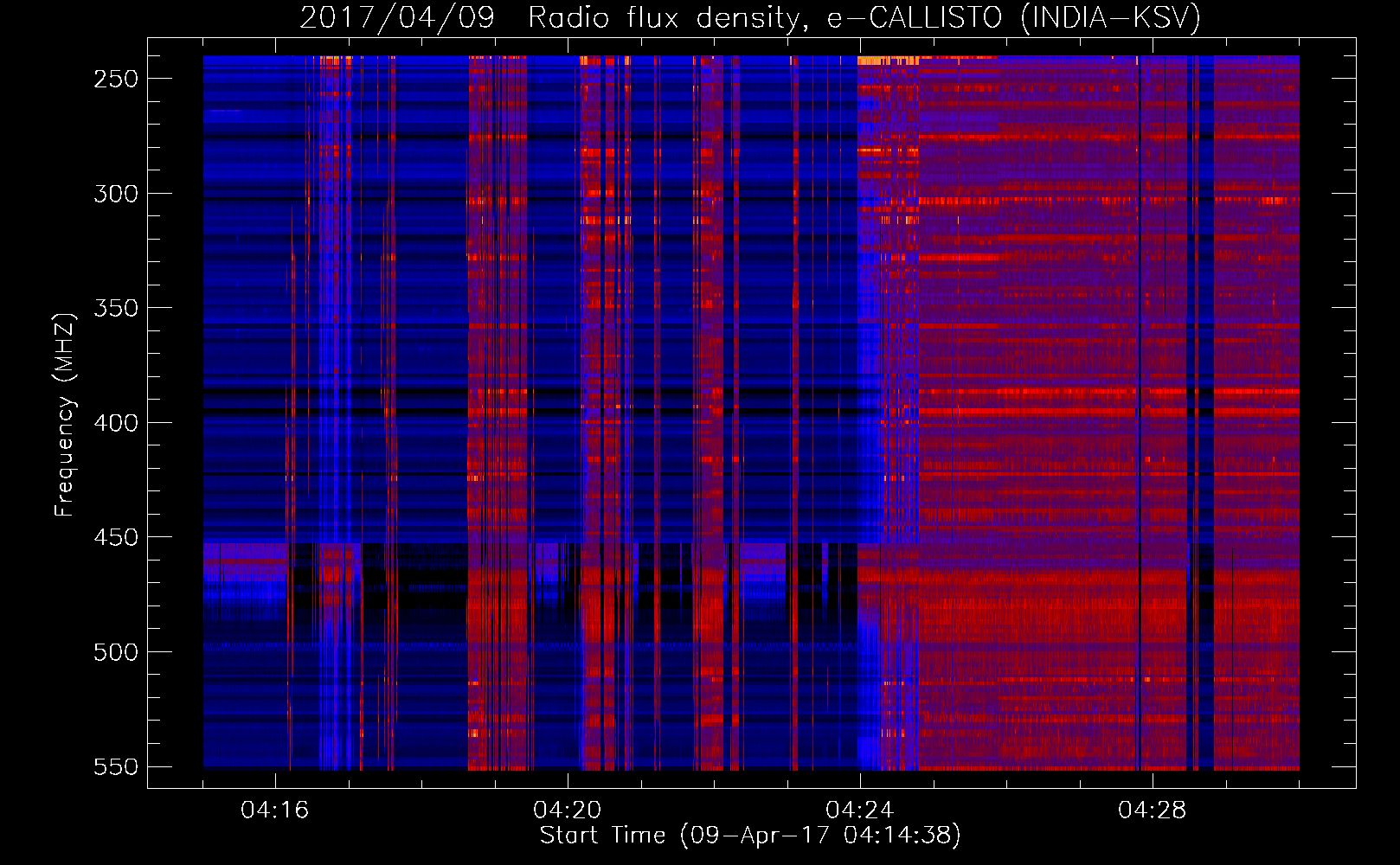1400x865 pixels.
Task: Click the plot title mentioning e-CALLISTO (INDIA-KSV)
Action: point(750,17)
